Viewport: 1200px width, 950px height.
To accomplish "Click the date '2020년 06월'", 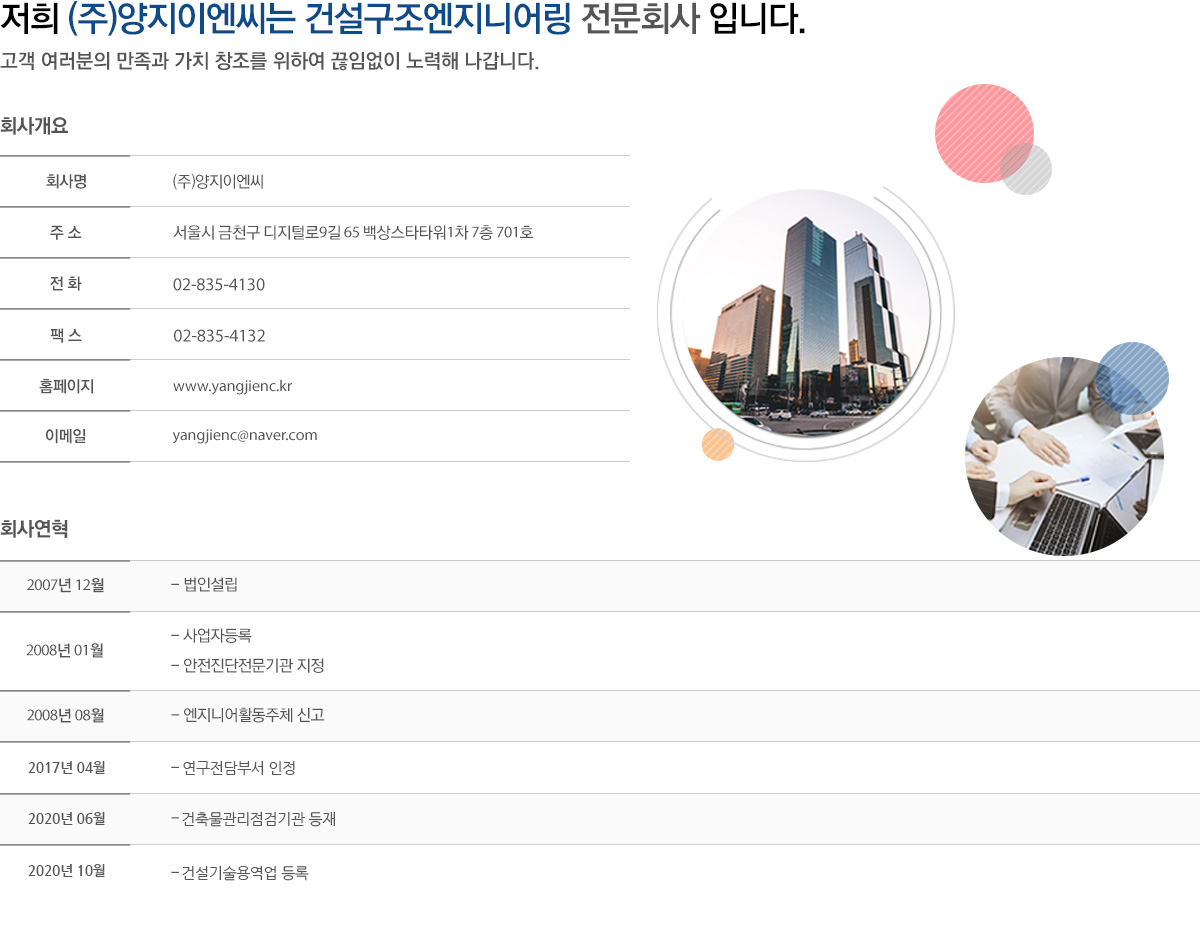I will pos(66,819).
